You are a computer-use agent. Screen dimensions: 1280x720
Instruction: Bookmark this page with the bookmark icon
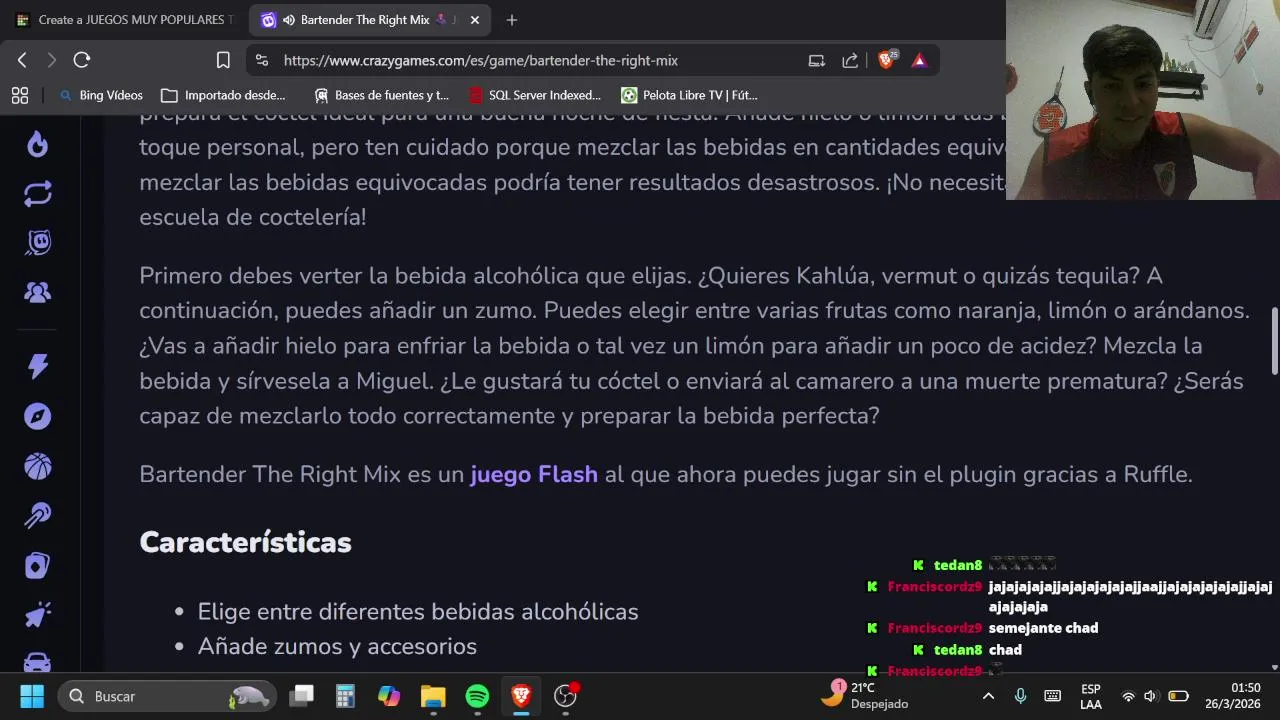(x=223, y=60)
